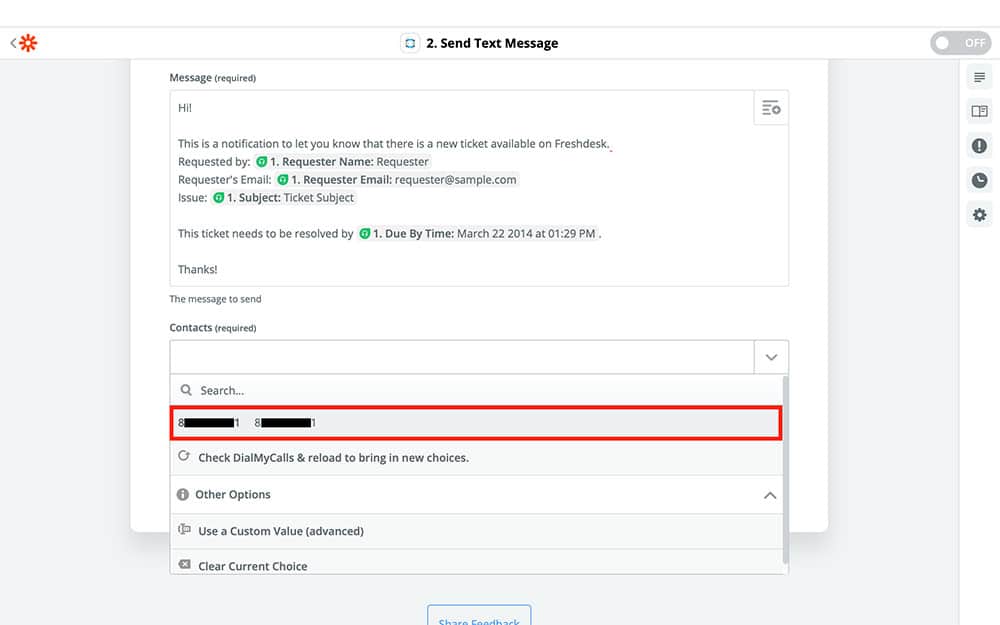
Task: Select Clear Current Choice option
Action: coord(252,566)
